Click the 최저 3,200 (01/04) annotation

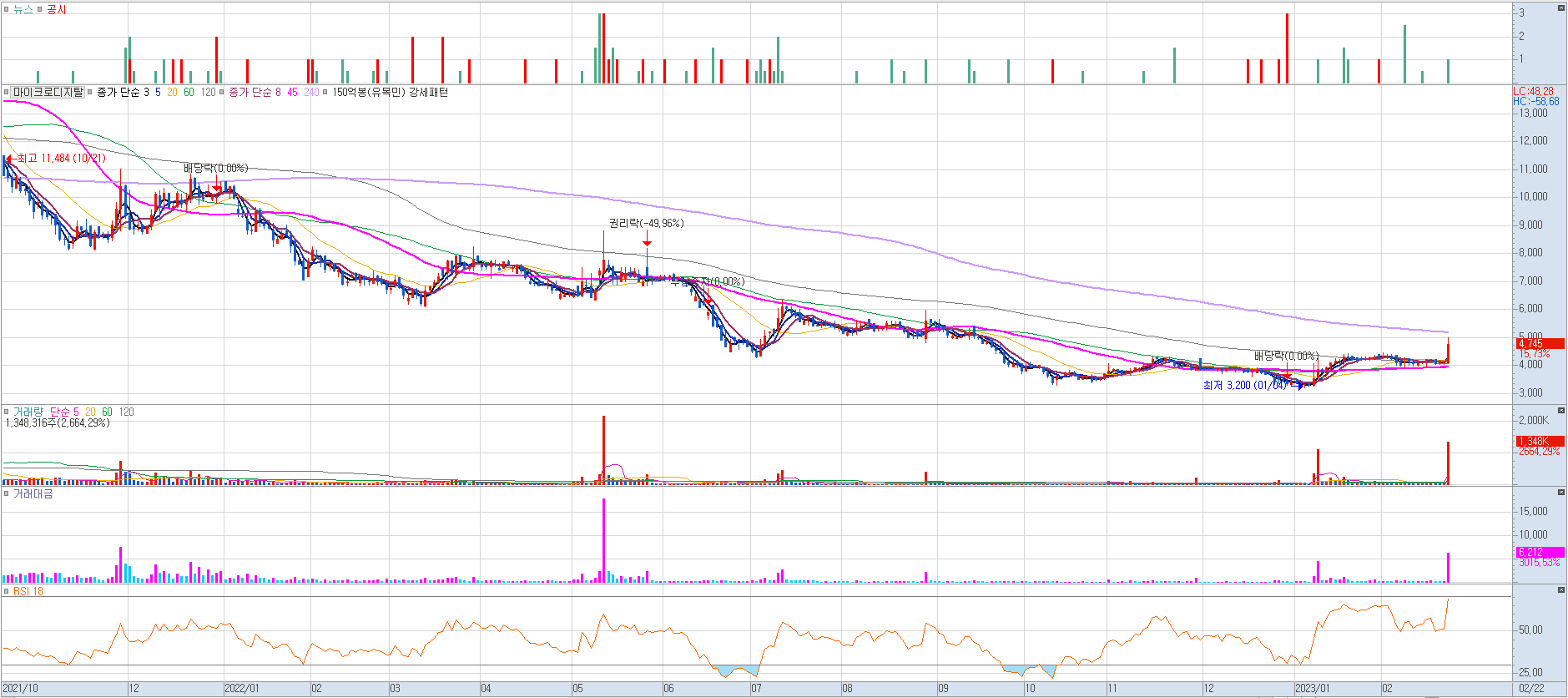[x=1245, y=385]
